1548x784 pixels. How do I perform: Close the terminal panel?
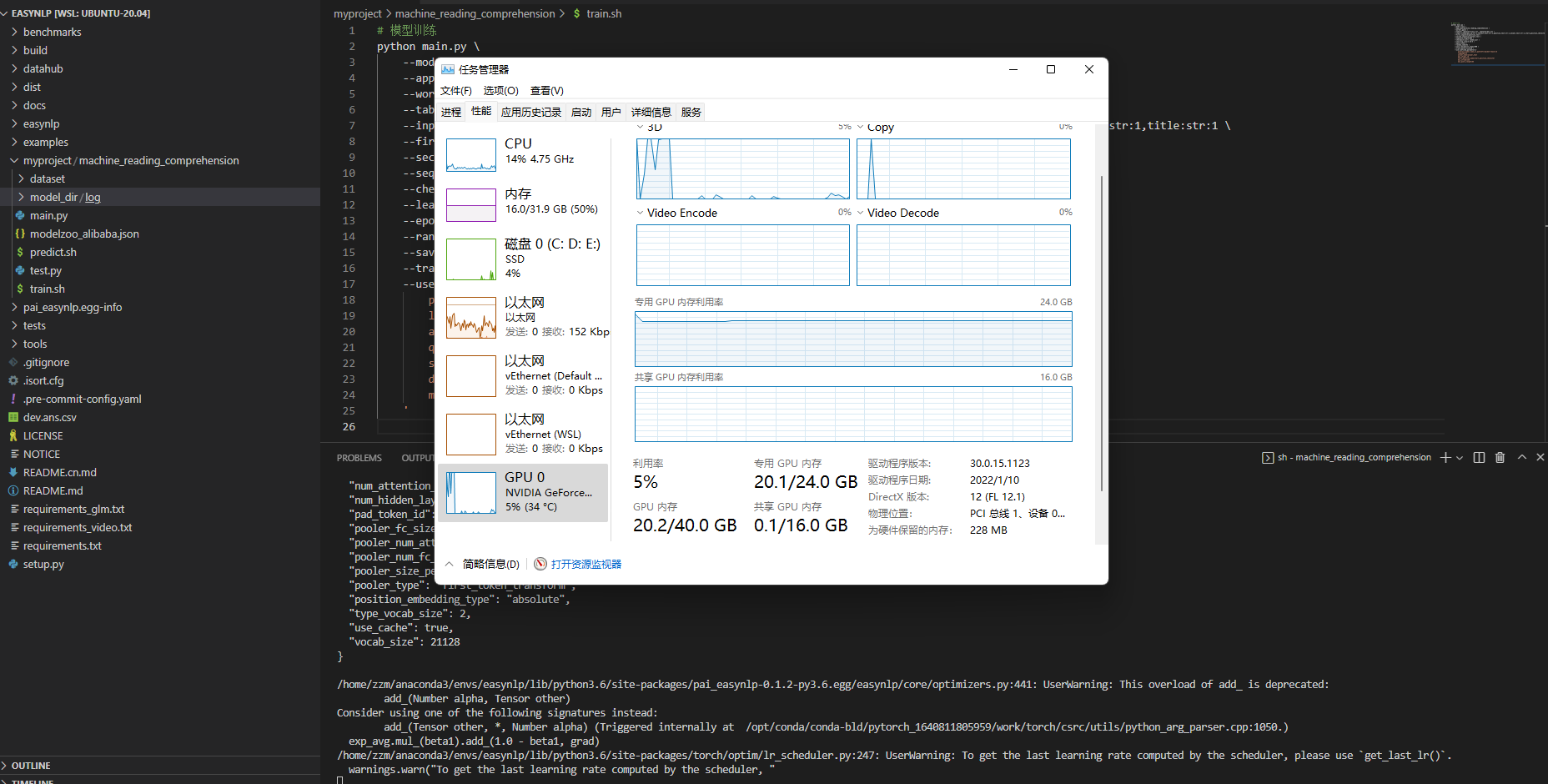[1540, 457]
